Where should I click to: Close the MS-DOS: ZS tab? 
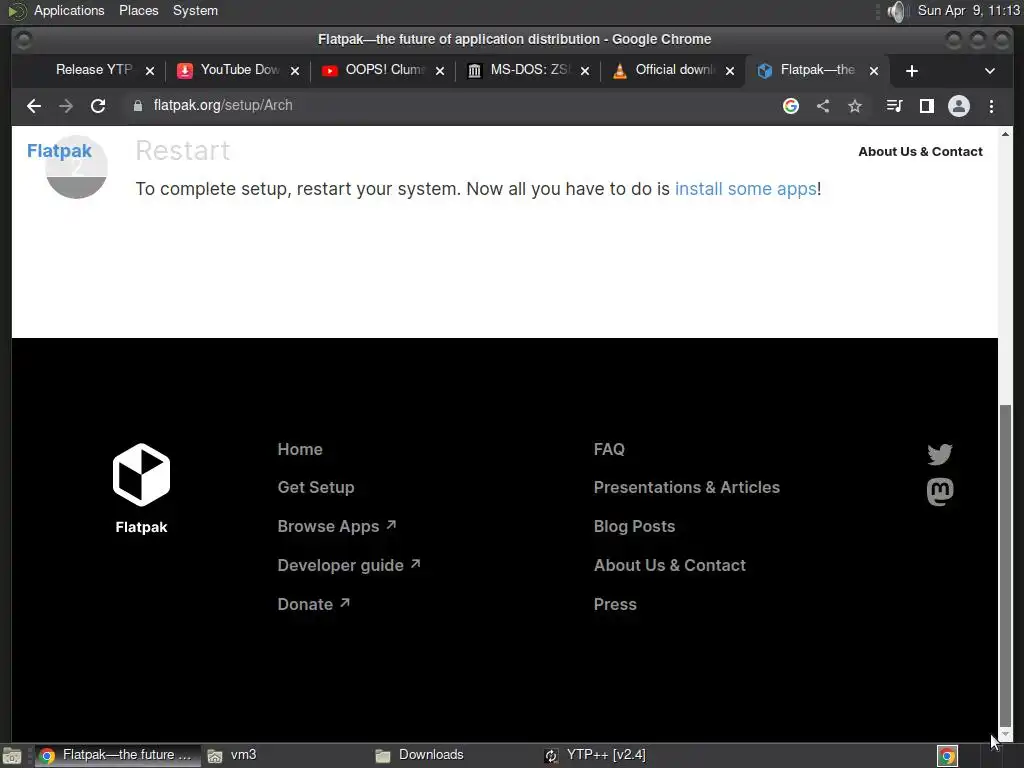[584, 71]
